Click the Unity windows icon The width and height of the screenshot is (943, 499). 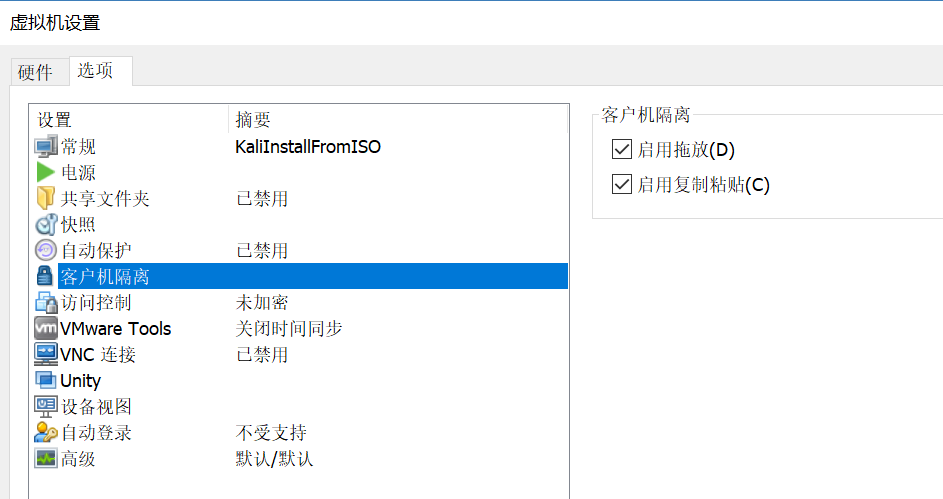tap(46, 381)
